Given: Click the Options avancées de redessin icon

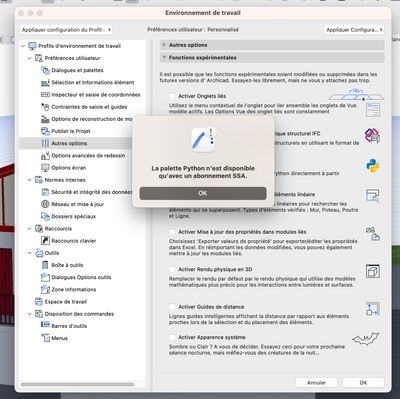Looking at the screenshot, I should coord(45,155).
